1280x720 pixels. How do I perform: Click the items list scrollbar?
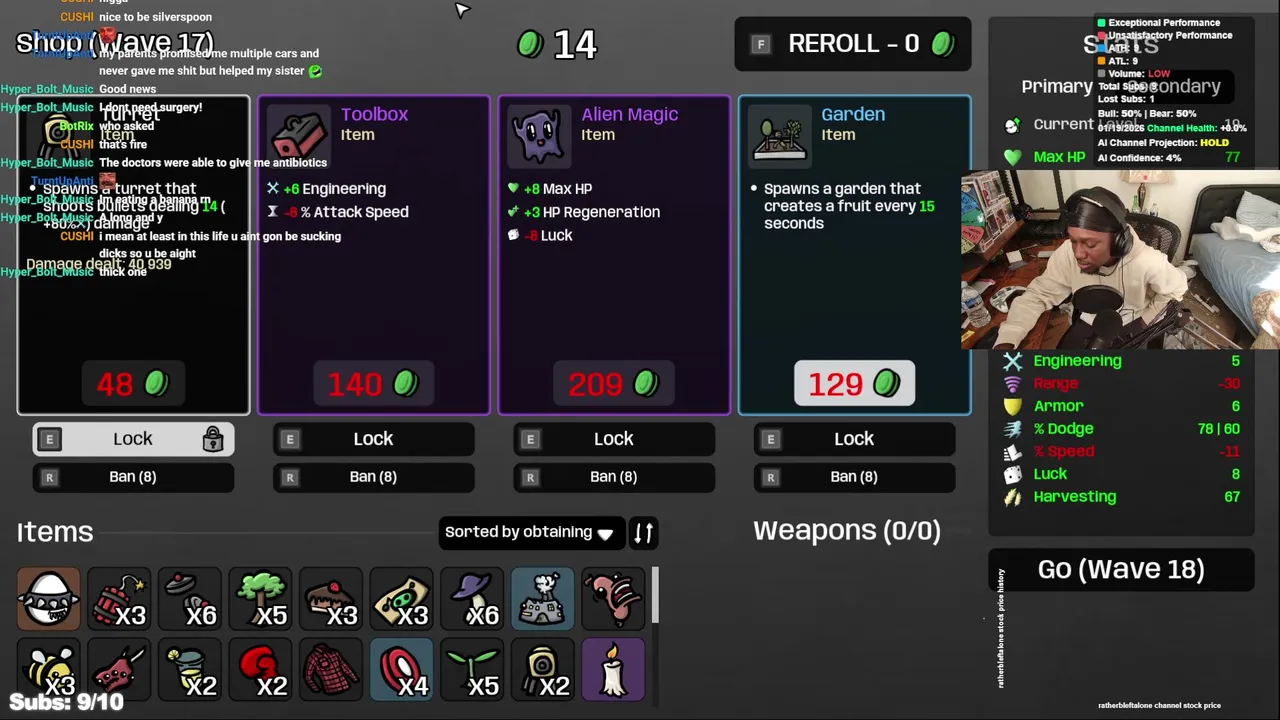[x=655, y=596]
